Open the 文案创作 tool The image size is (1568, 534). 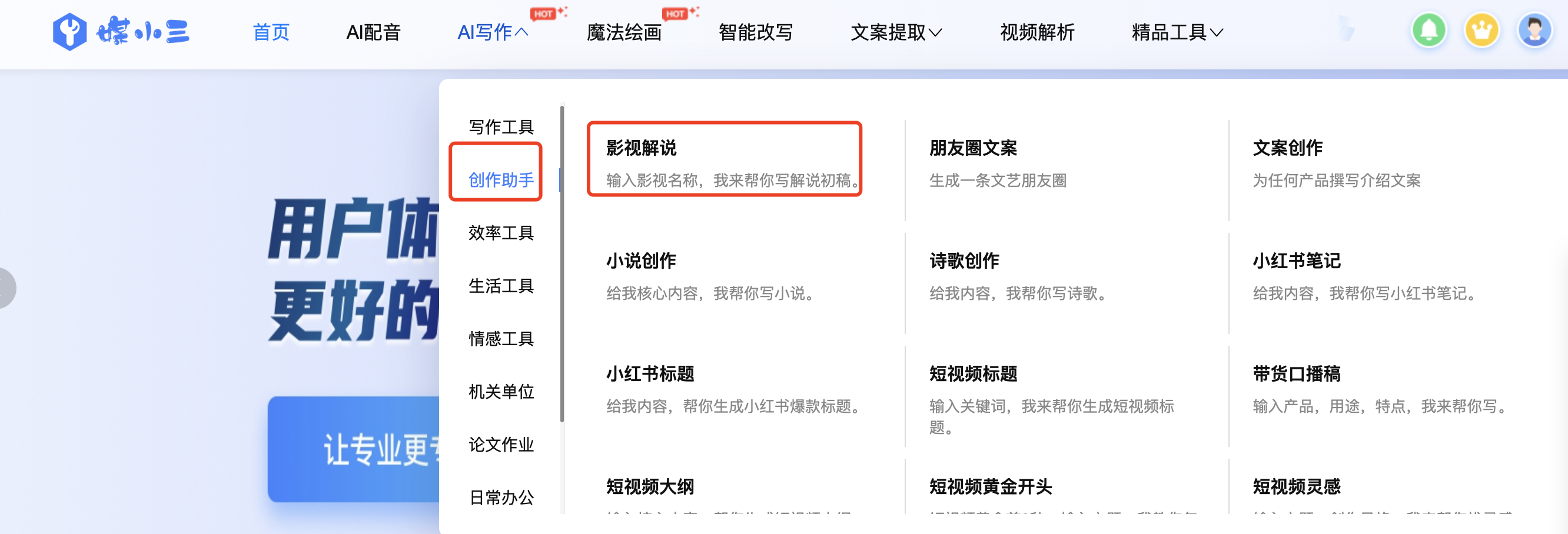[1287, 148]
